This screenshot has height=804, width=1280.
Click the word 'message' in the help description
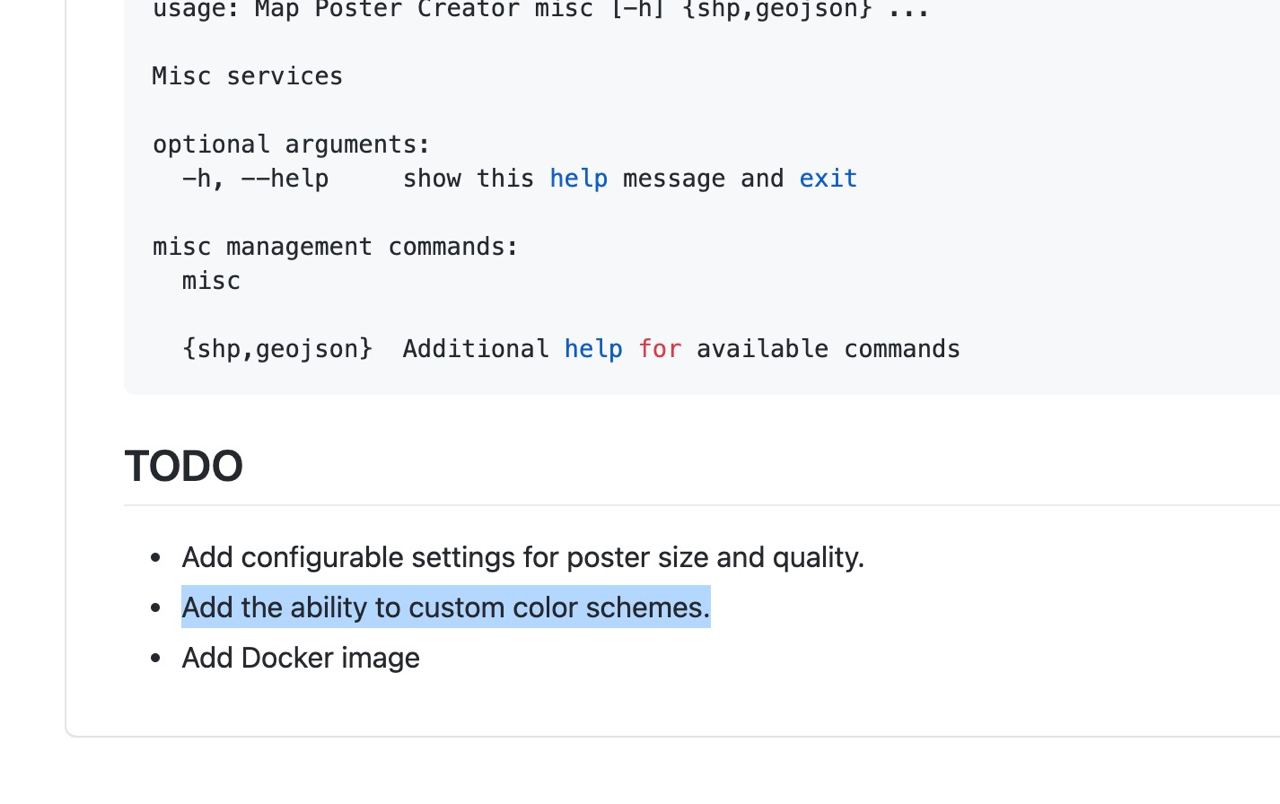(674, 179)
